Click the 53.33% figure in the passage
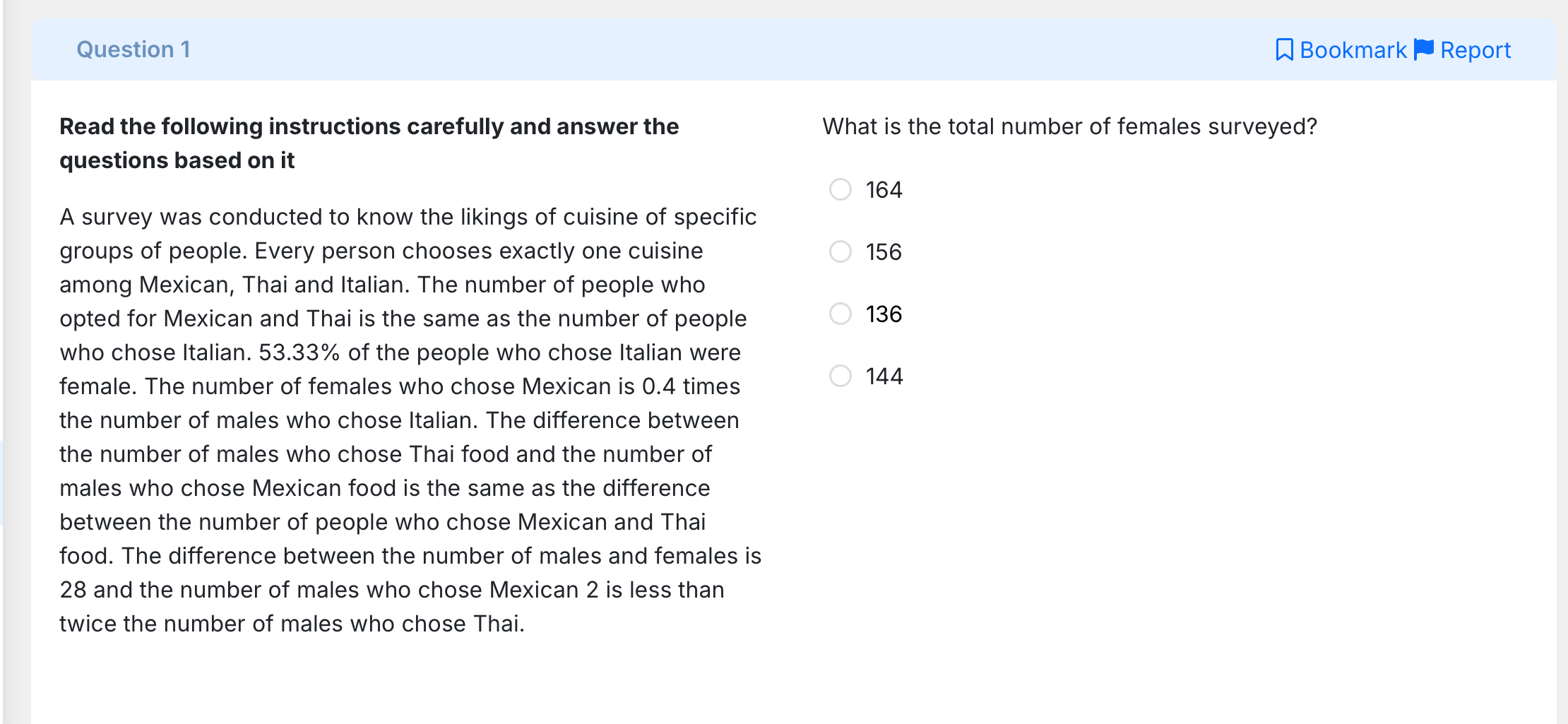Image resolution: width=1568 pixels, height=724 pixels. tap(299, 352)
